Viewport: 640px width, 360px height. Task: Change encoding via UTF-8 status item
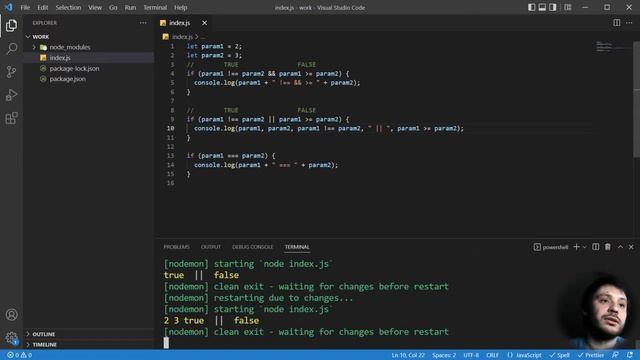(x=471, y=355)
